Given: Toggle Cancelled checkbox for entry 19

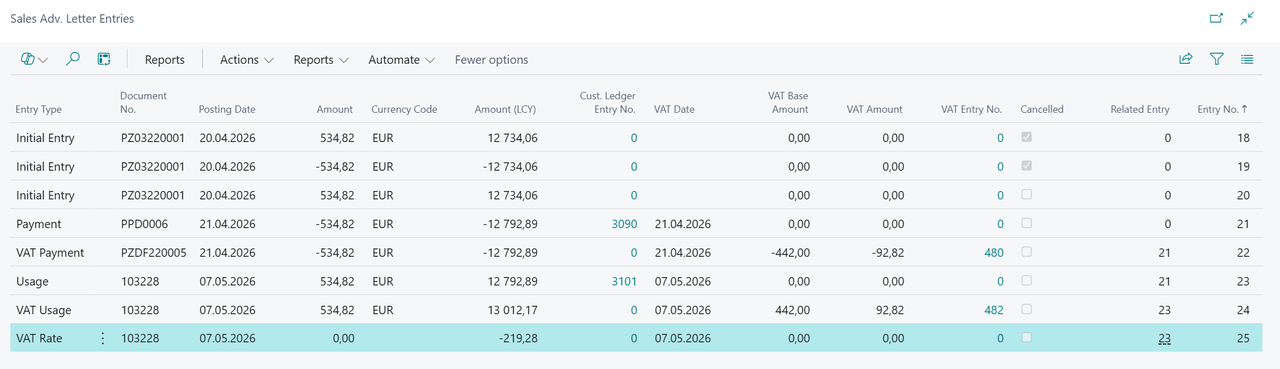Looking at the screenshot, I should 1026,167.
